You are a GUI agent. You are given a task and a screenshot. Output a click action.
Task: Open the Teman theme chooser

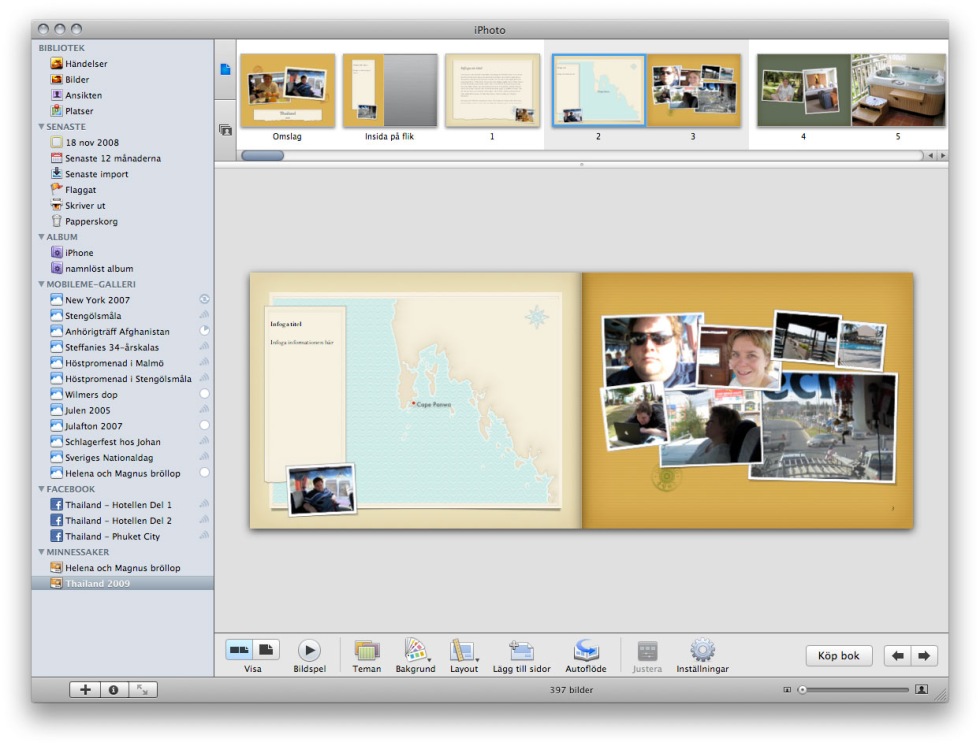367,650
